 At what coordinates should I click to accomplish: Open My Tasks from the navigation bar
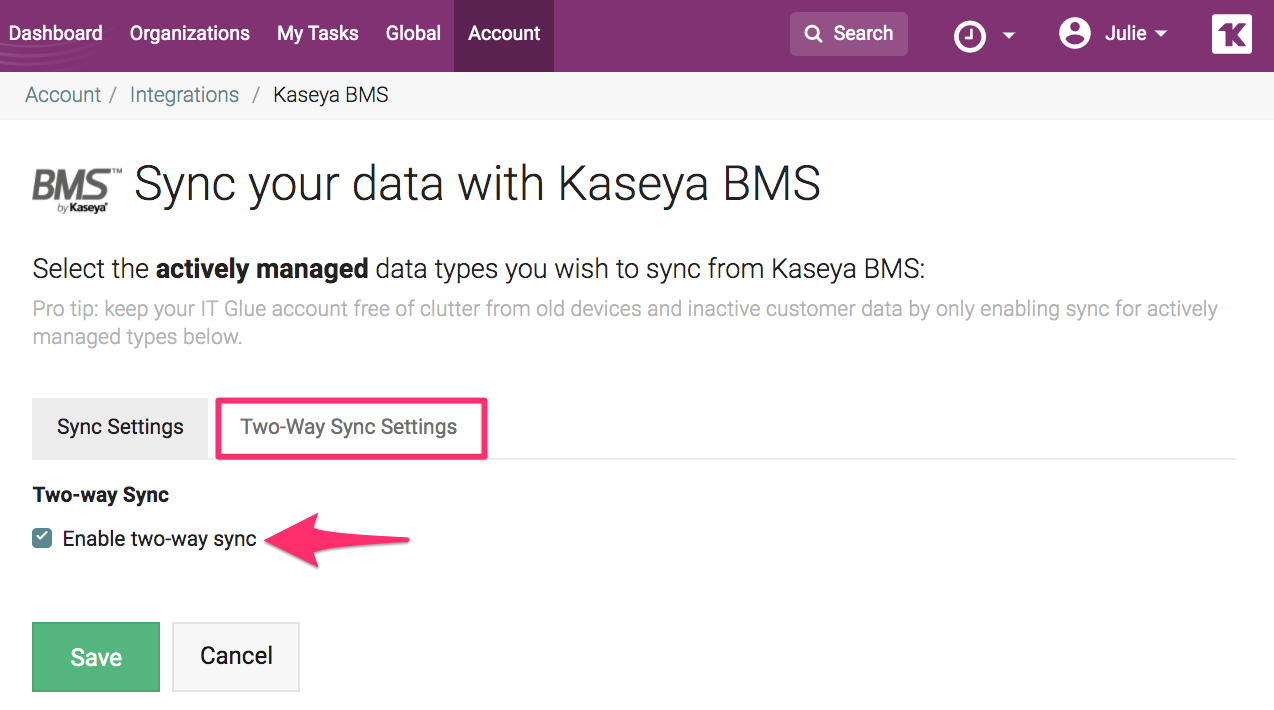[x=317, y=33]
